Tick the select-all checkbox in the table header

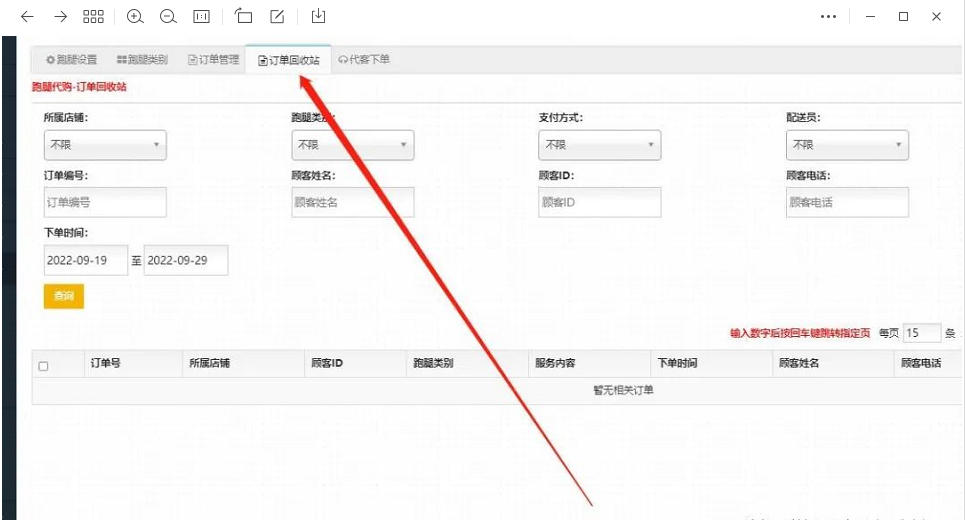coord(43,366)
